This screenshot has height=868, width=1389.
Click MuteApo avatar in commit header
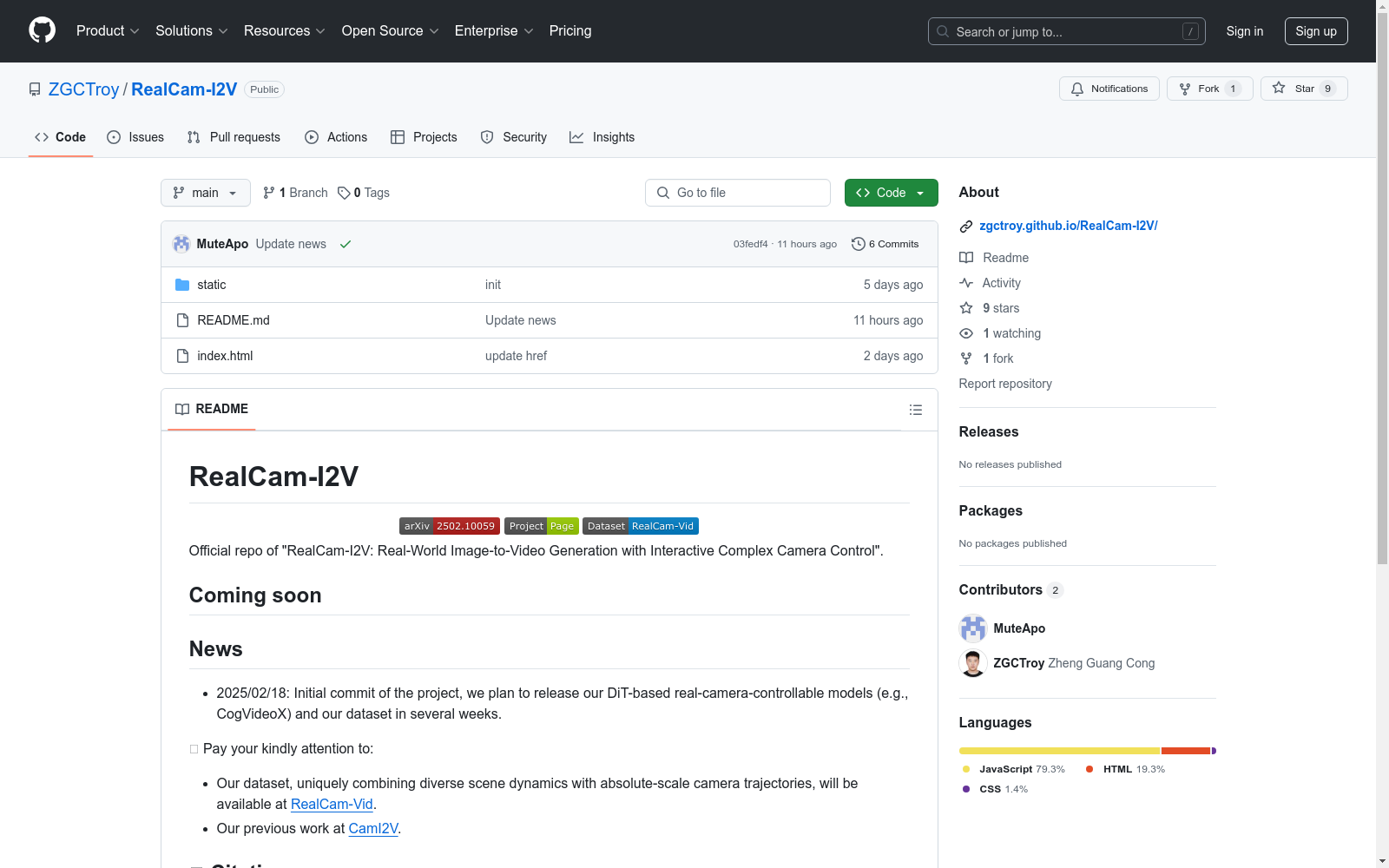[x=181, y=244]
